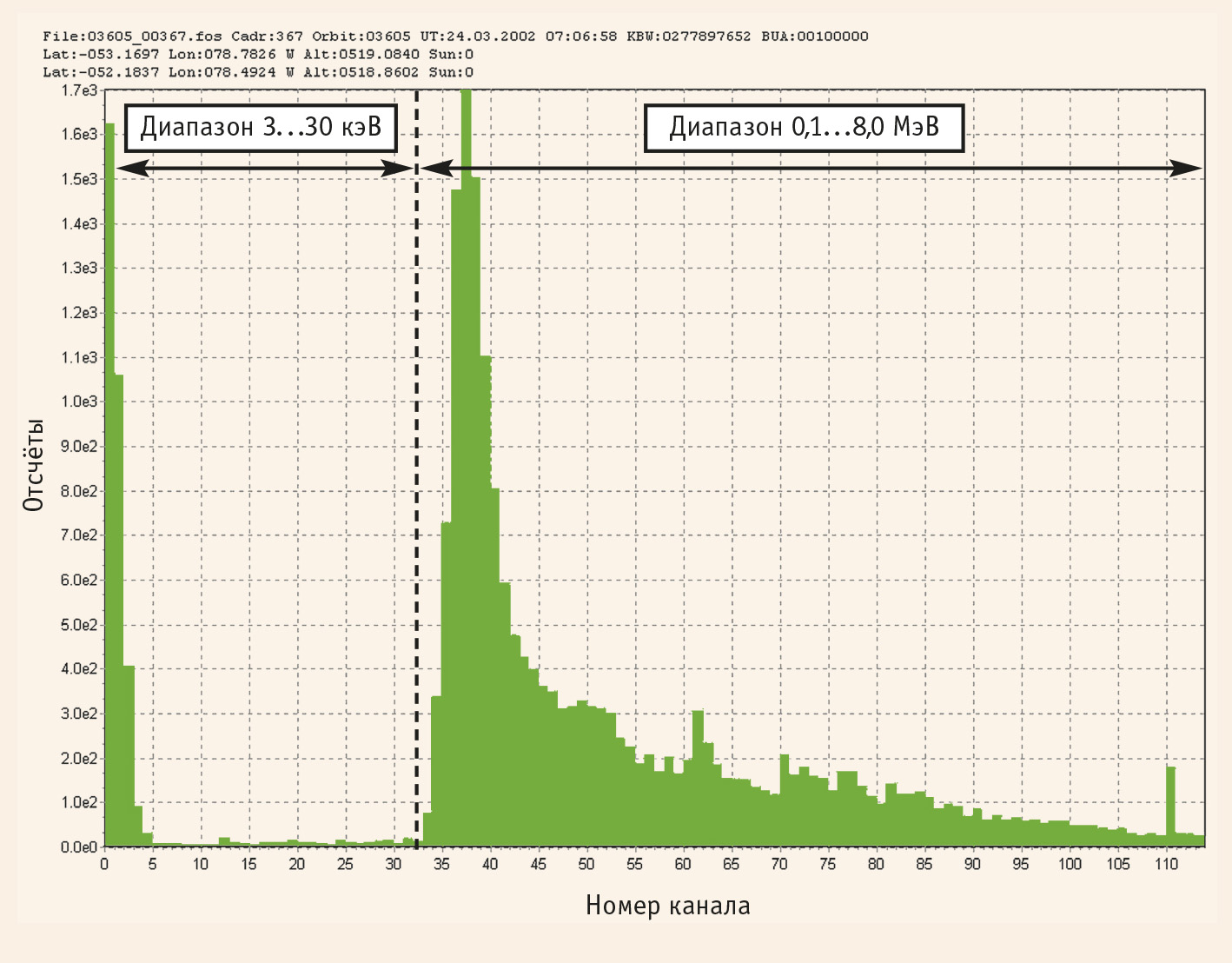Click the 1.0e2 y-axis tick label
1232x963 pixels.
click(x=79, y=802)
